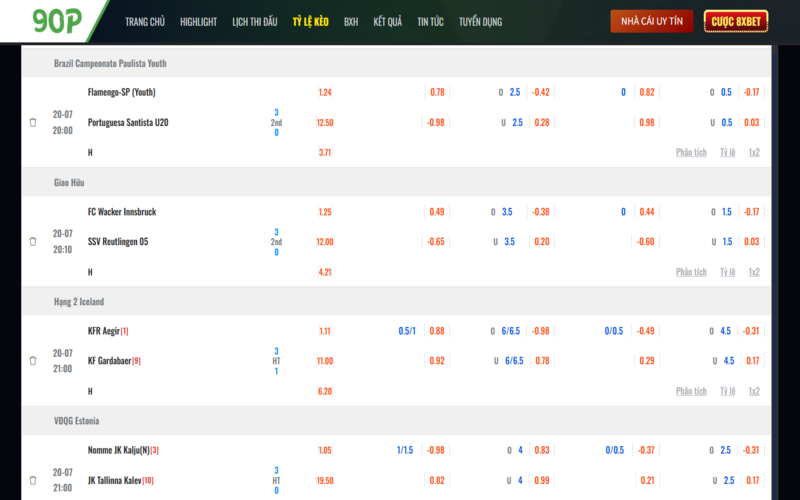800x500 pixels.
Task: Click the VĐQG Estonia league header
Action: tap(77, 420)
